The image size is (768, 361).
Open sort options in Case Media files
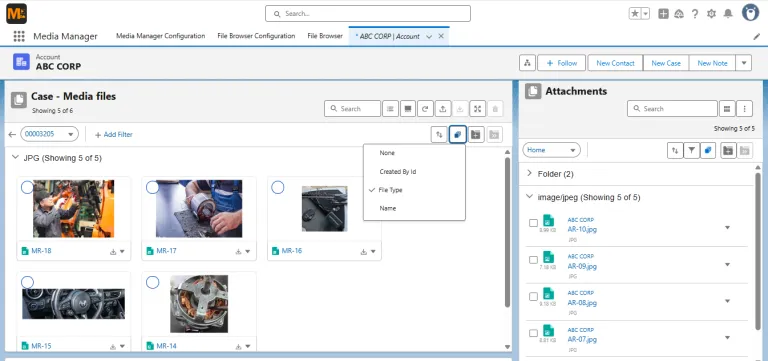(x=438, y=134)
